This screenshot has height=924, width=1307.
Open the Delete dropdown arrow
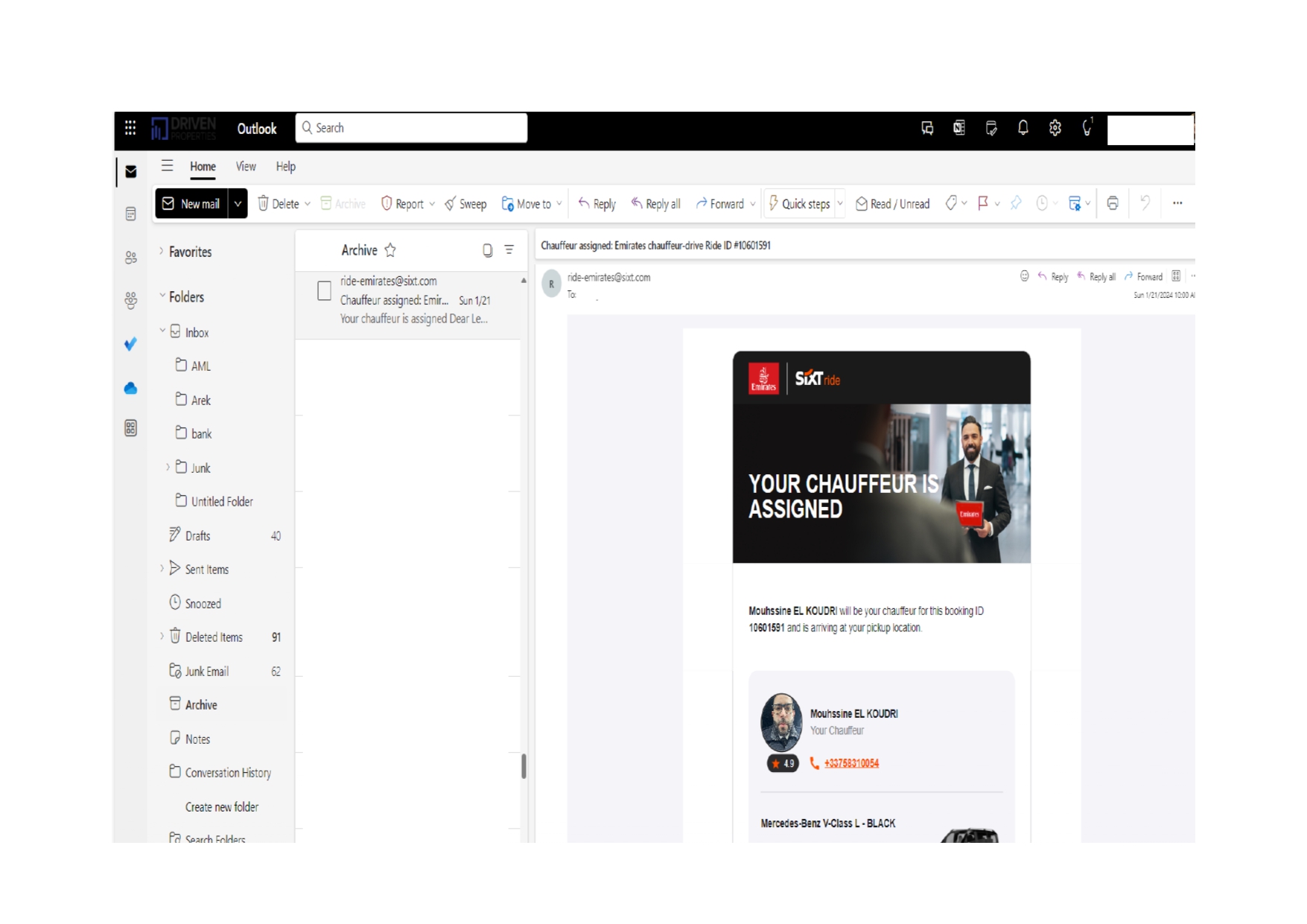pos(308,204)
